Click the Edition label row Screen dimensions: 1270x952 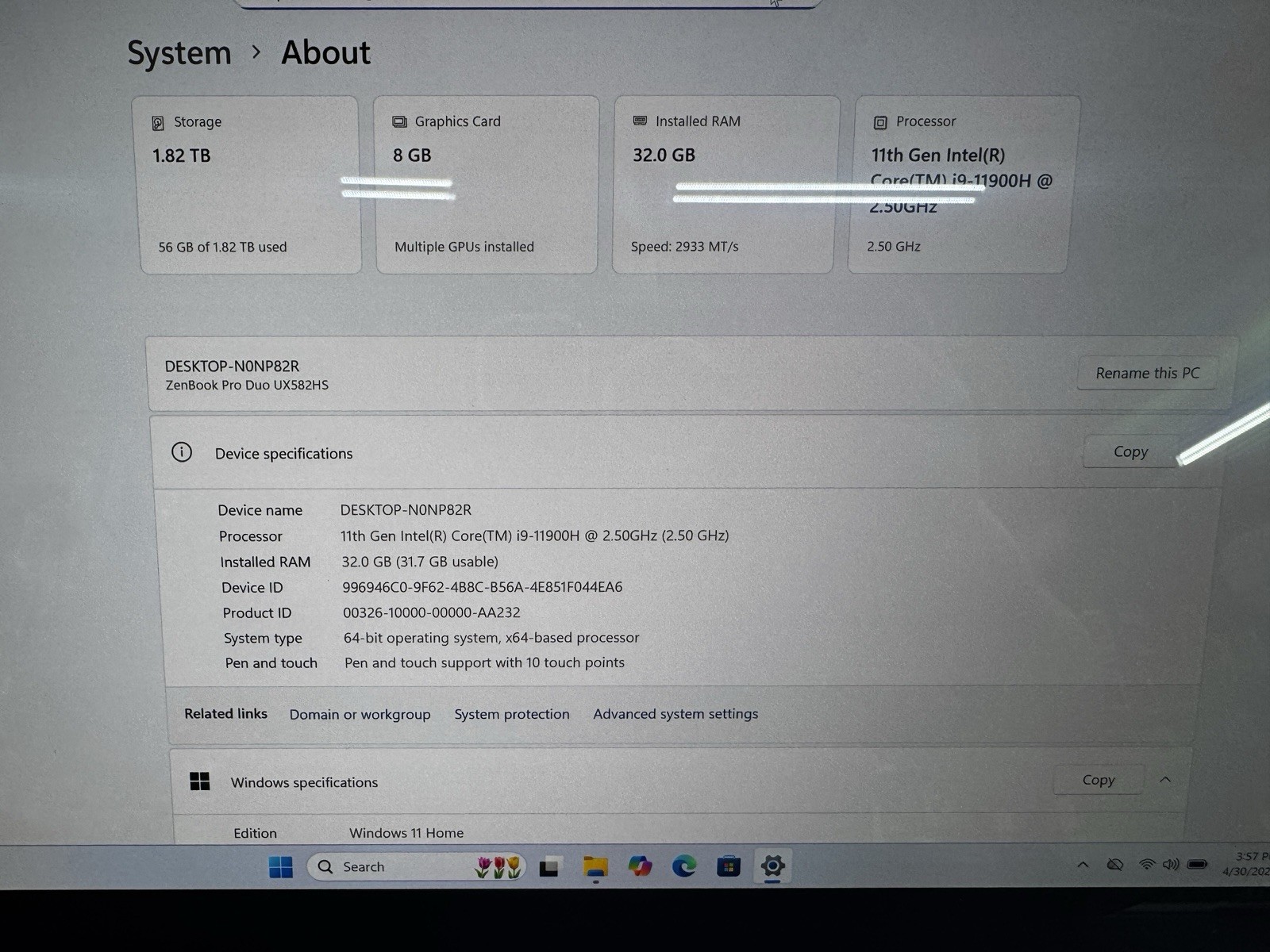coord(255,833)
